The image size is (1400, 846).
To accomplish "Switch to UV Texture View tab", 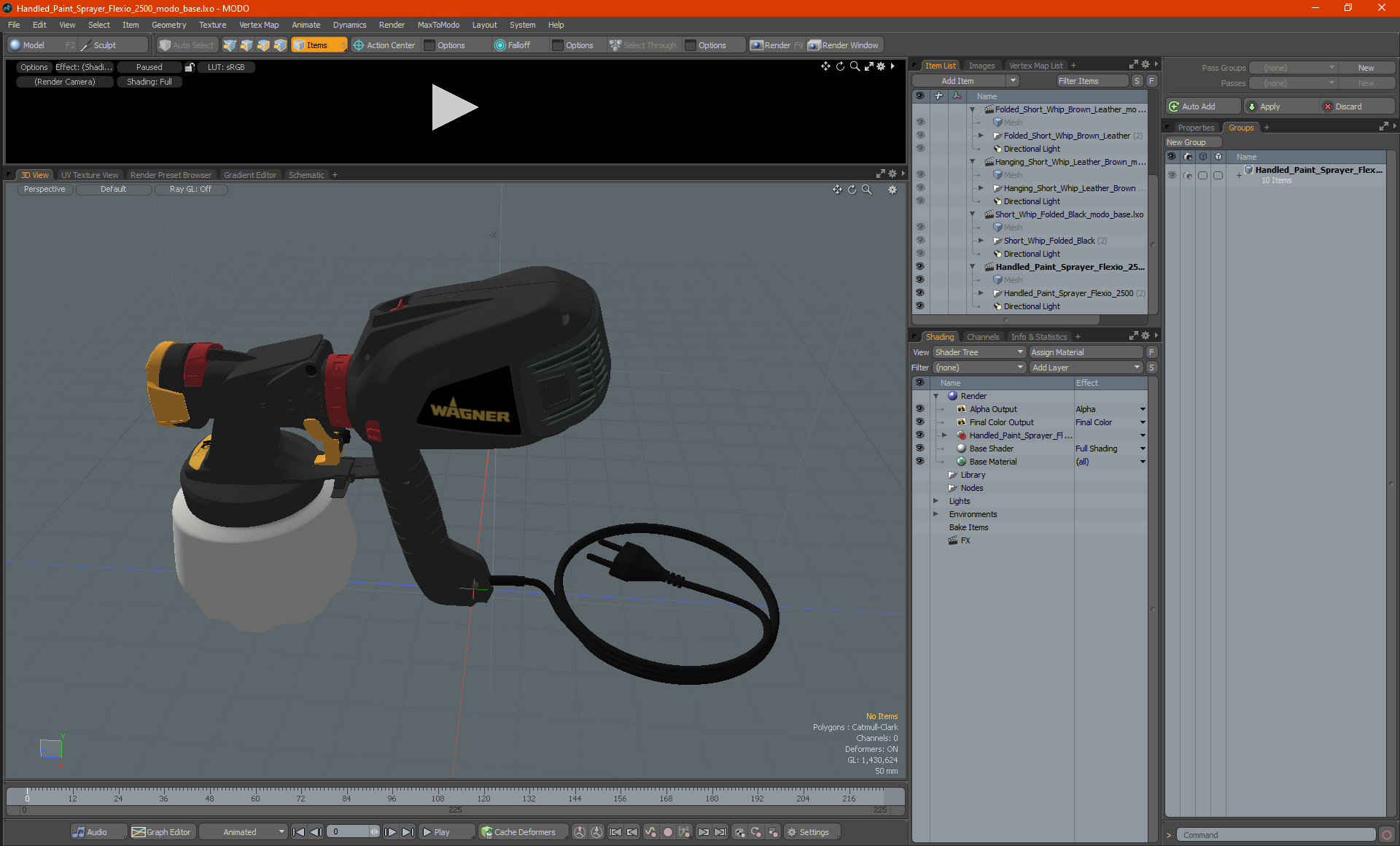I will coord(90,175).
